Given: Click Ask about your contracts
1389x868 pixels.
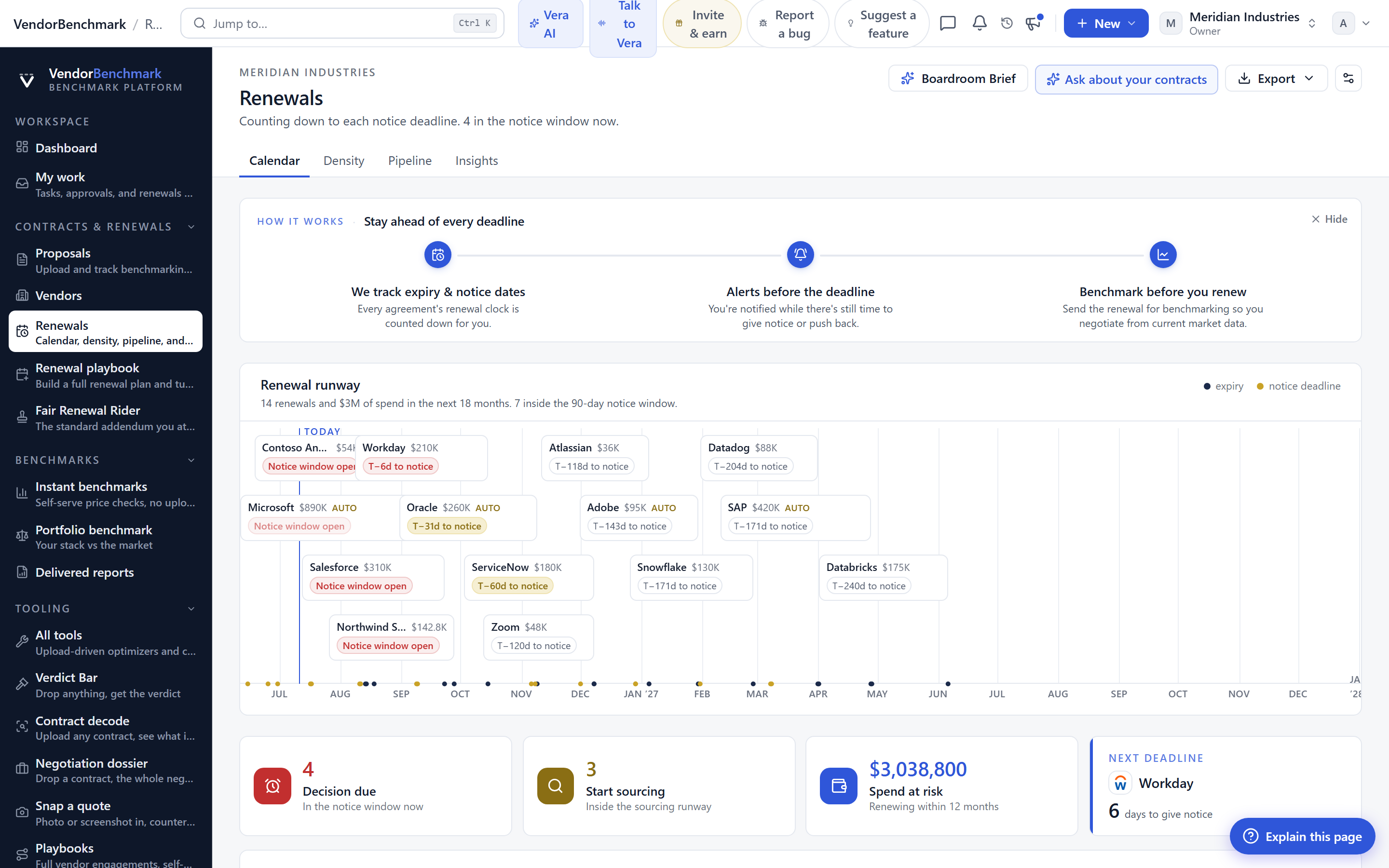Looking at the screenshot, I should [x=1126, y=79].
